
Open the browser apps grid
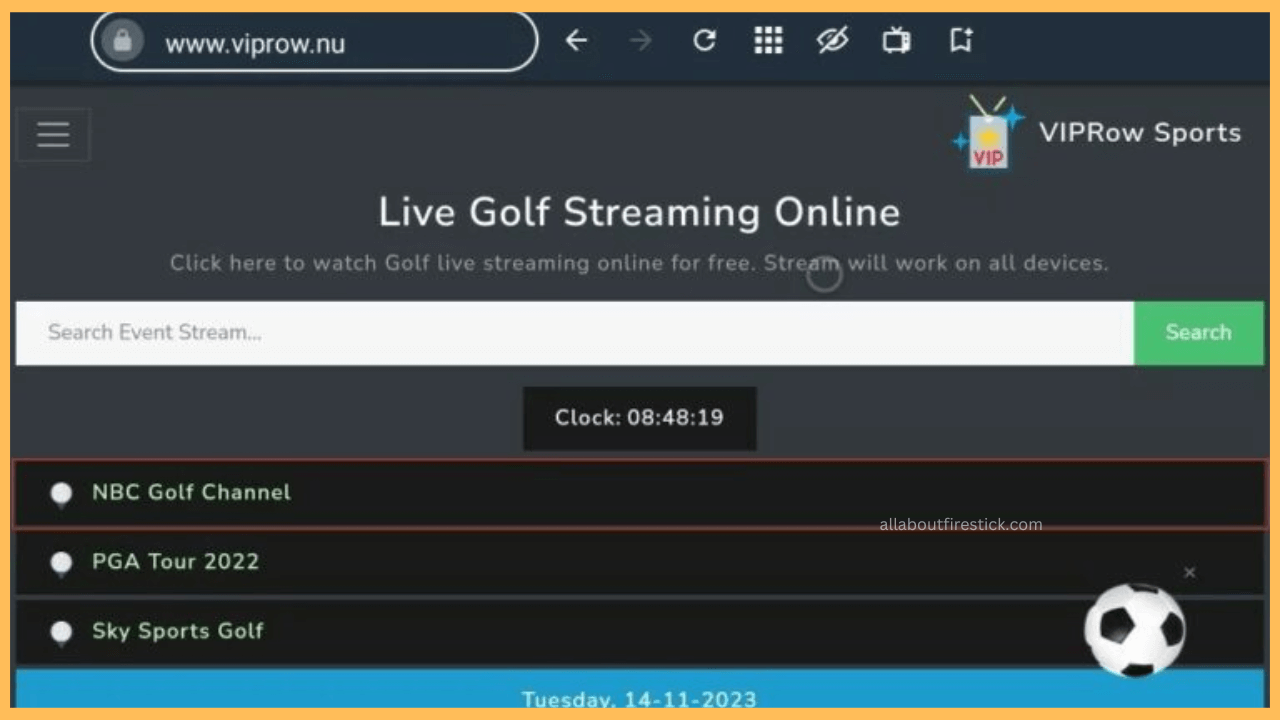pos(768,40)
